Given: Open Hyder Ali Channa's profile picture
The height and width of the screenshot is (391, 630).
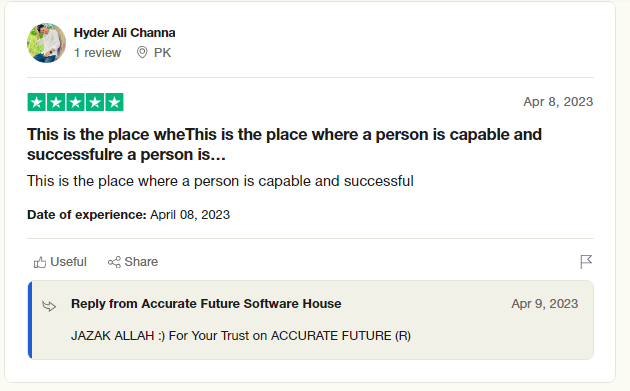Looking at the screenshot, I should click(47, 43).
